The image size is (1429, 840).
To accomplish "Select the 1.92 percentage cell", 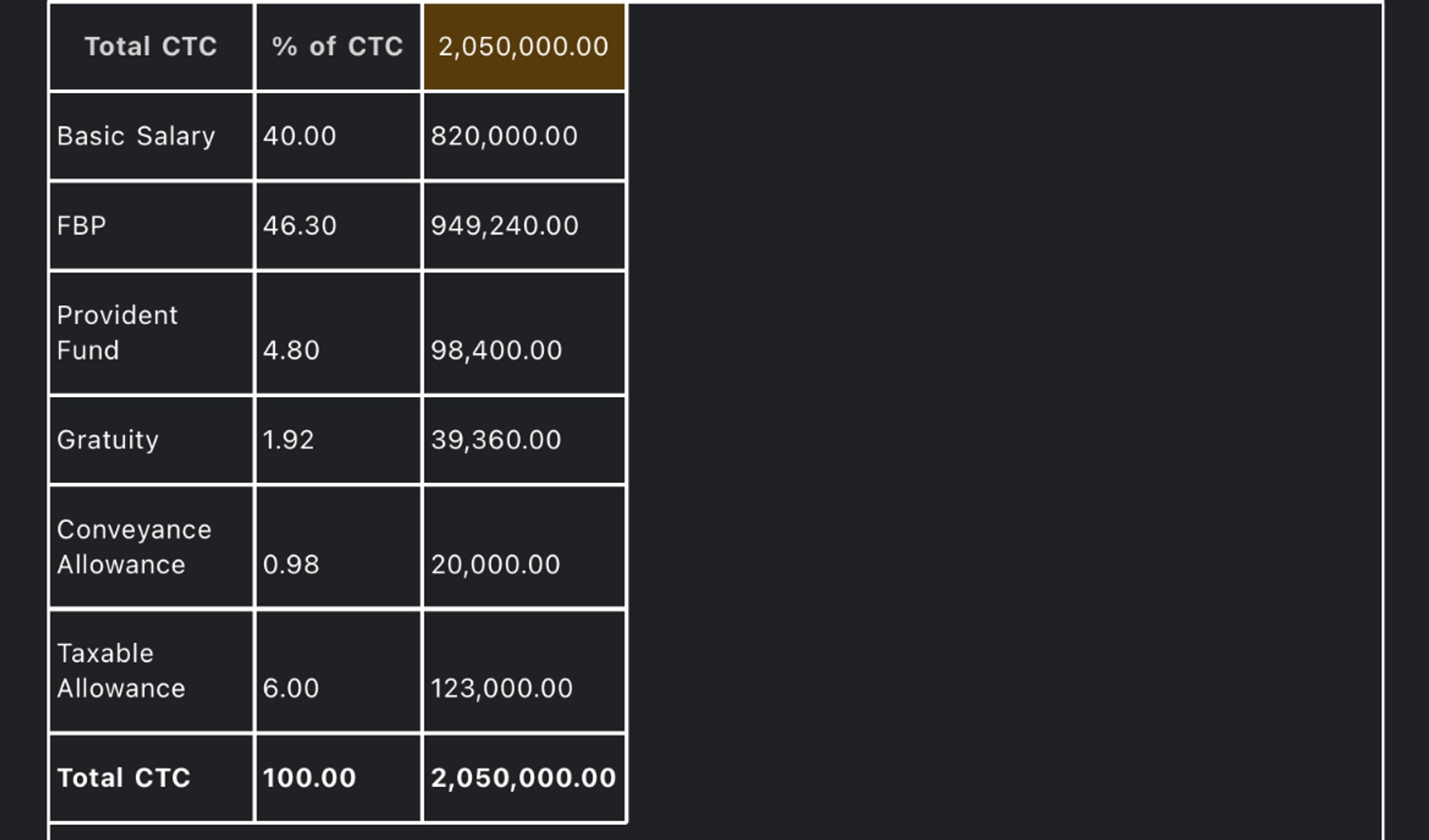I will [x=338, y=440].
